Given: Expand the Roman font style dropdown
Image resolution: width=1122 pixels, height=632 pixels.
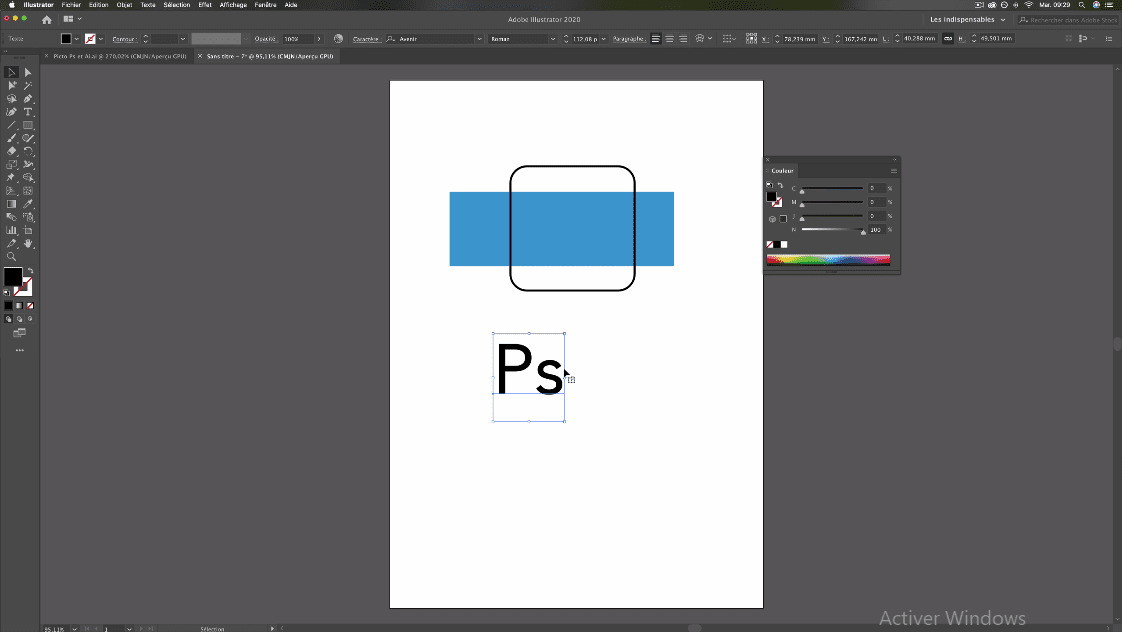Looking at the screenshot, I should point(551,39).
